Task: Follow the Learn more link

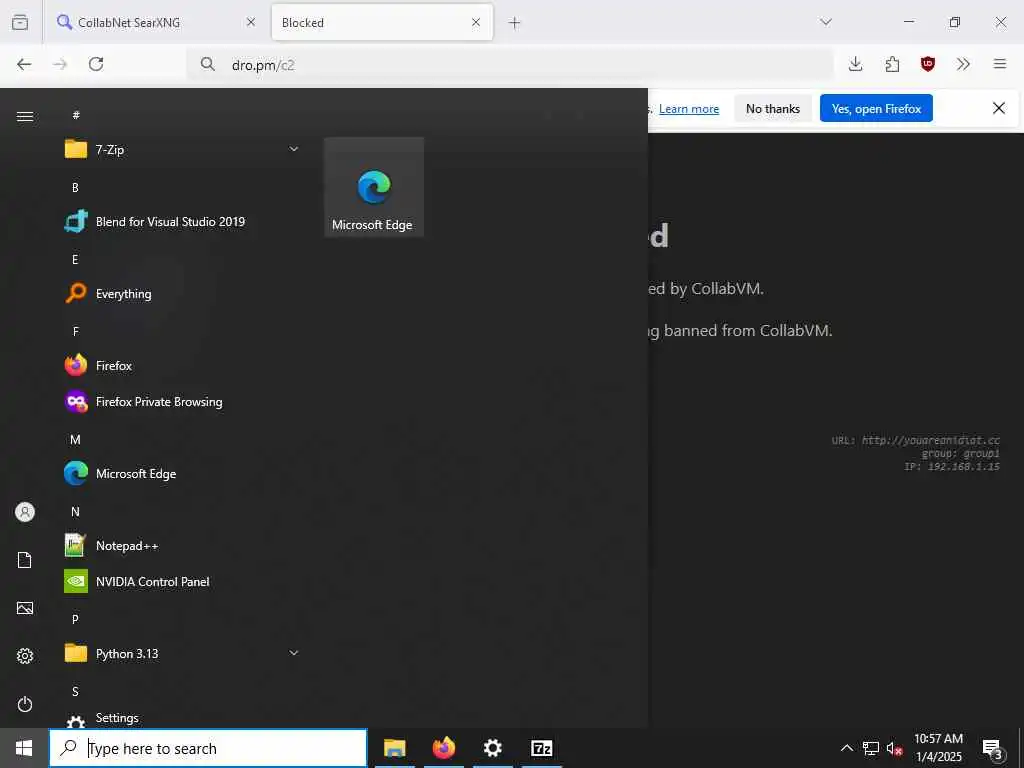Action: pyautogui.click(x=689, y=109)
